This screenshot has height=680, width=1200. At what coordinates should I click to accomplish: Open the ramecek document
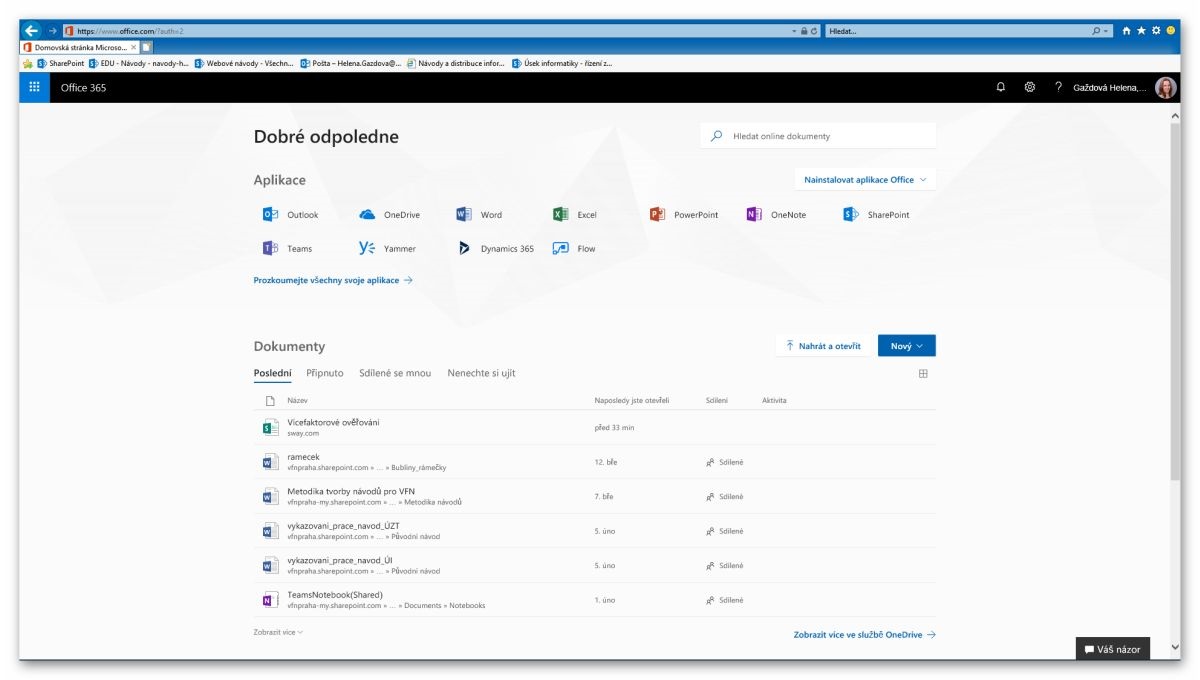coord(303,457)
